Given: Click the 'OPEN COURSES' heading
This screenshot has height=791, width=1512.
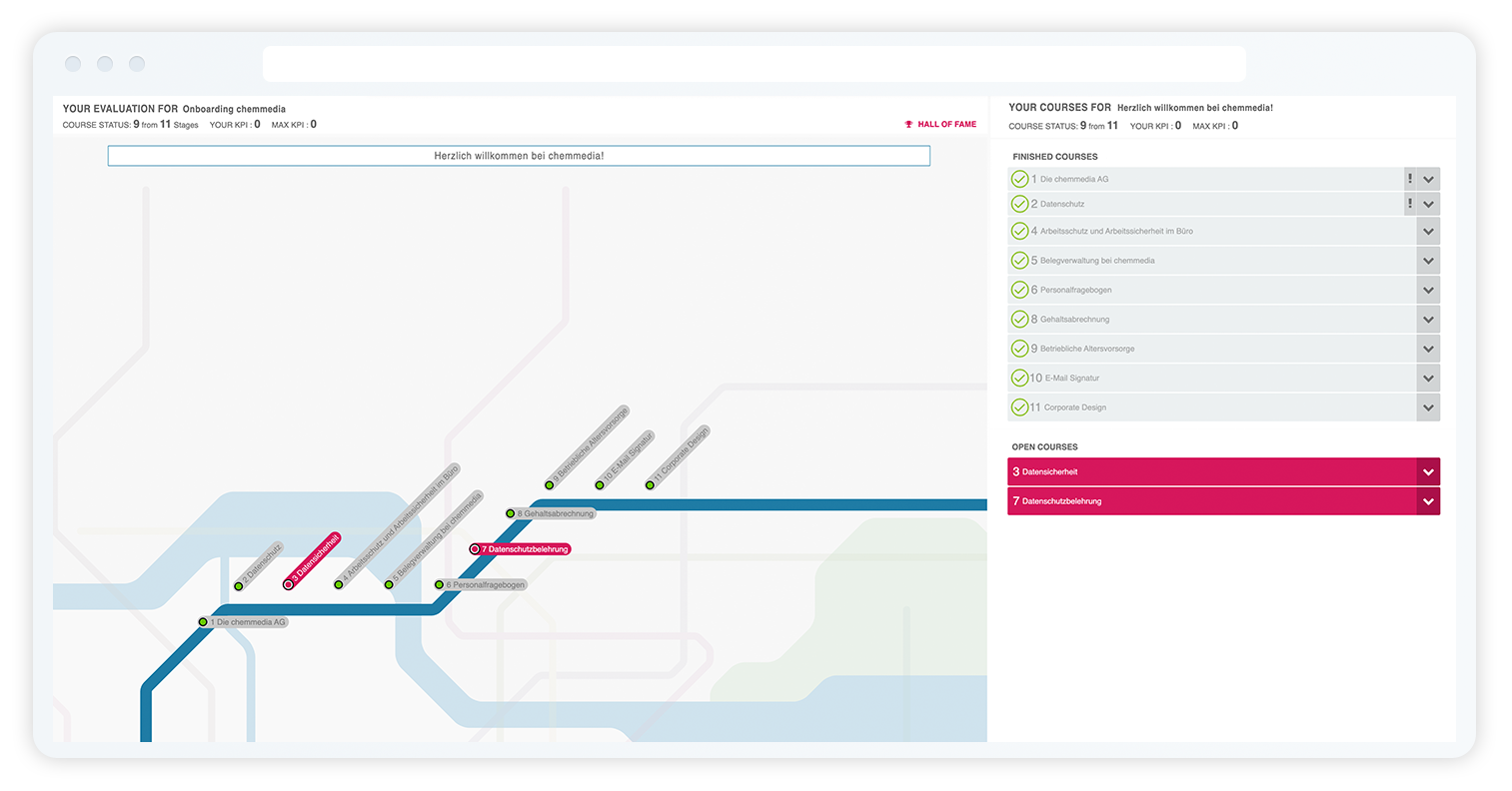Looking at the screenshot, I should [x=1045, y=447].
